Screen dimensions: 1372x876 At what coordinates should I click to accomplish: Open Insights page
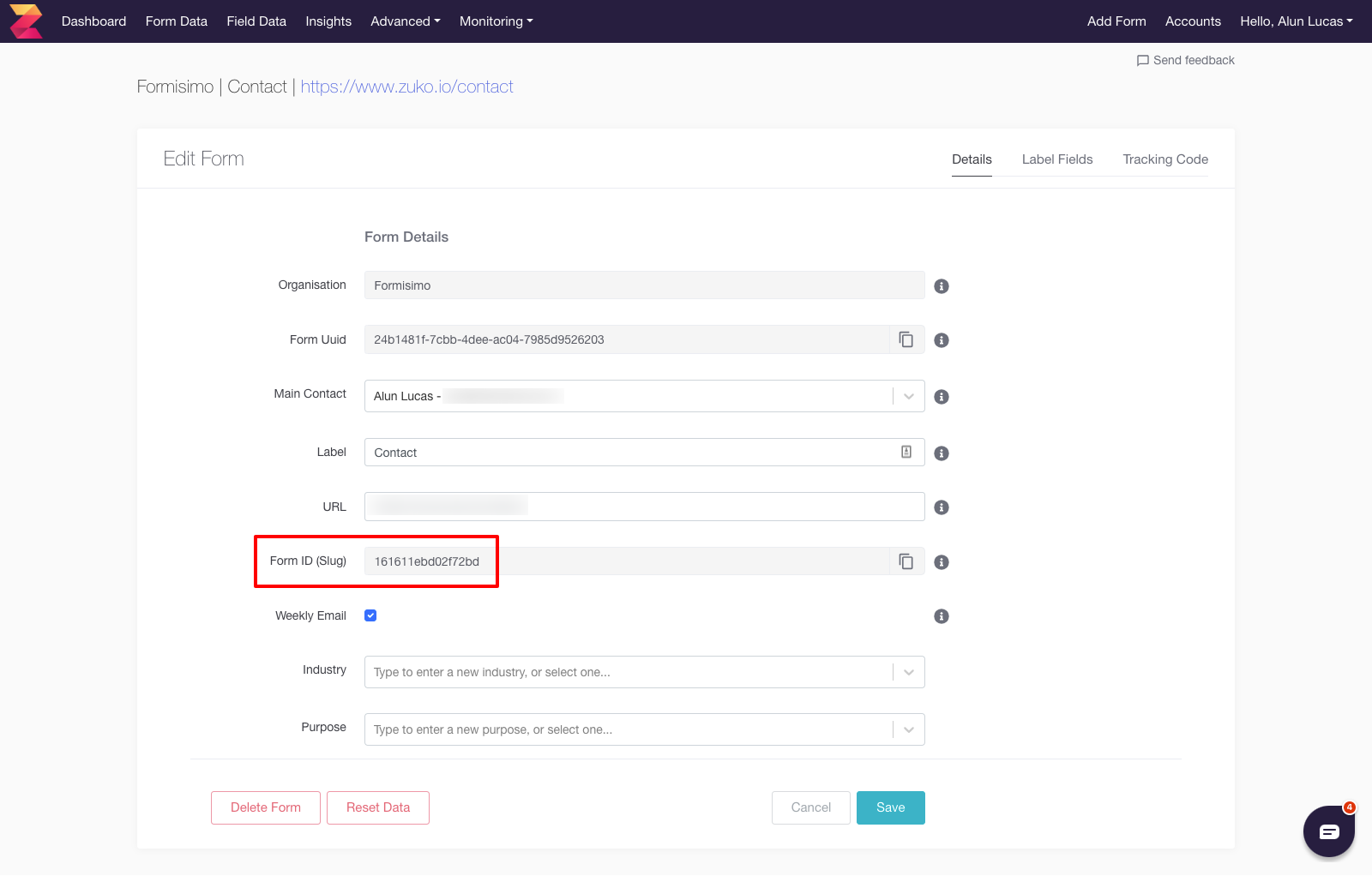click(x=328, y=21)
